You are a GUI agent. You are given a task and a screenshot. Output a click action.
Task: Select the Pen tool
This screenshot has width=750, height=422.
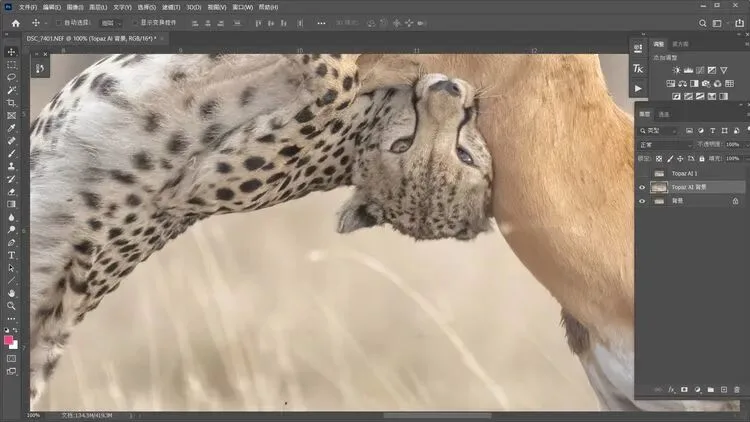point(11,243)
